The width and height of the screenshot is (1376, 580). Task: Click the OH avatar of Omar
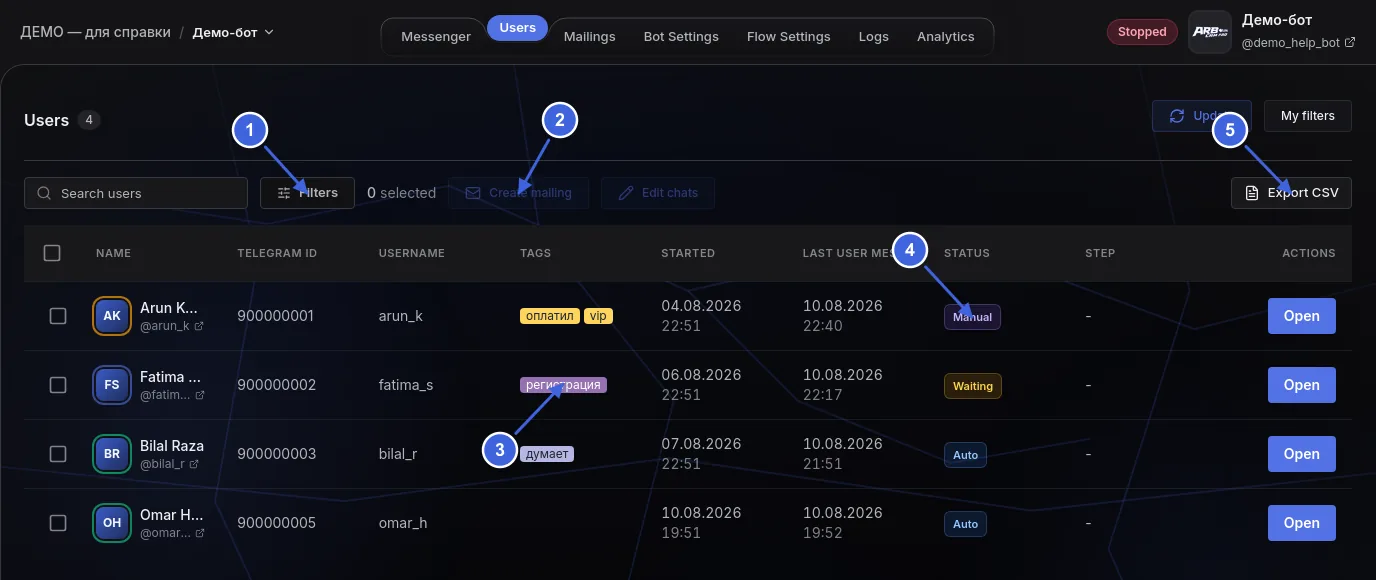(x=112, y=523)
